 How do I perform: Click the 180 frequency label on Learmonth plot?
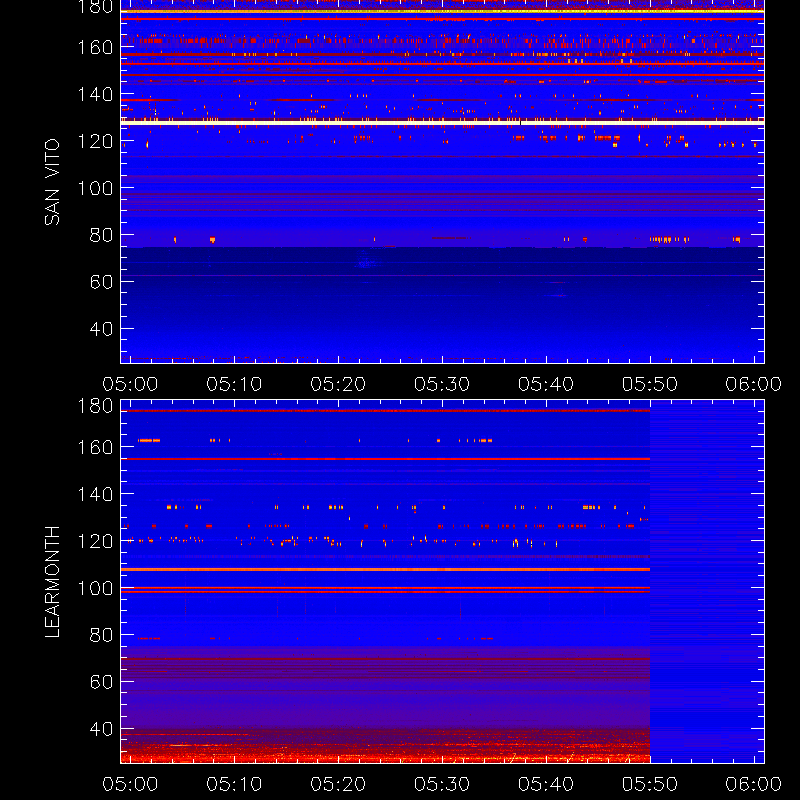pos(95,406)
